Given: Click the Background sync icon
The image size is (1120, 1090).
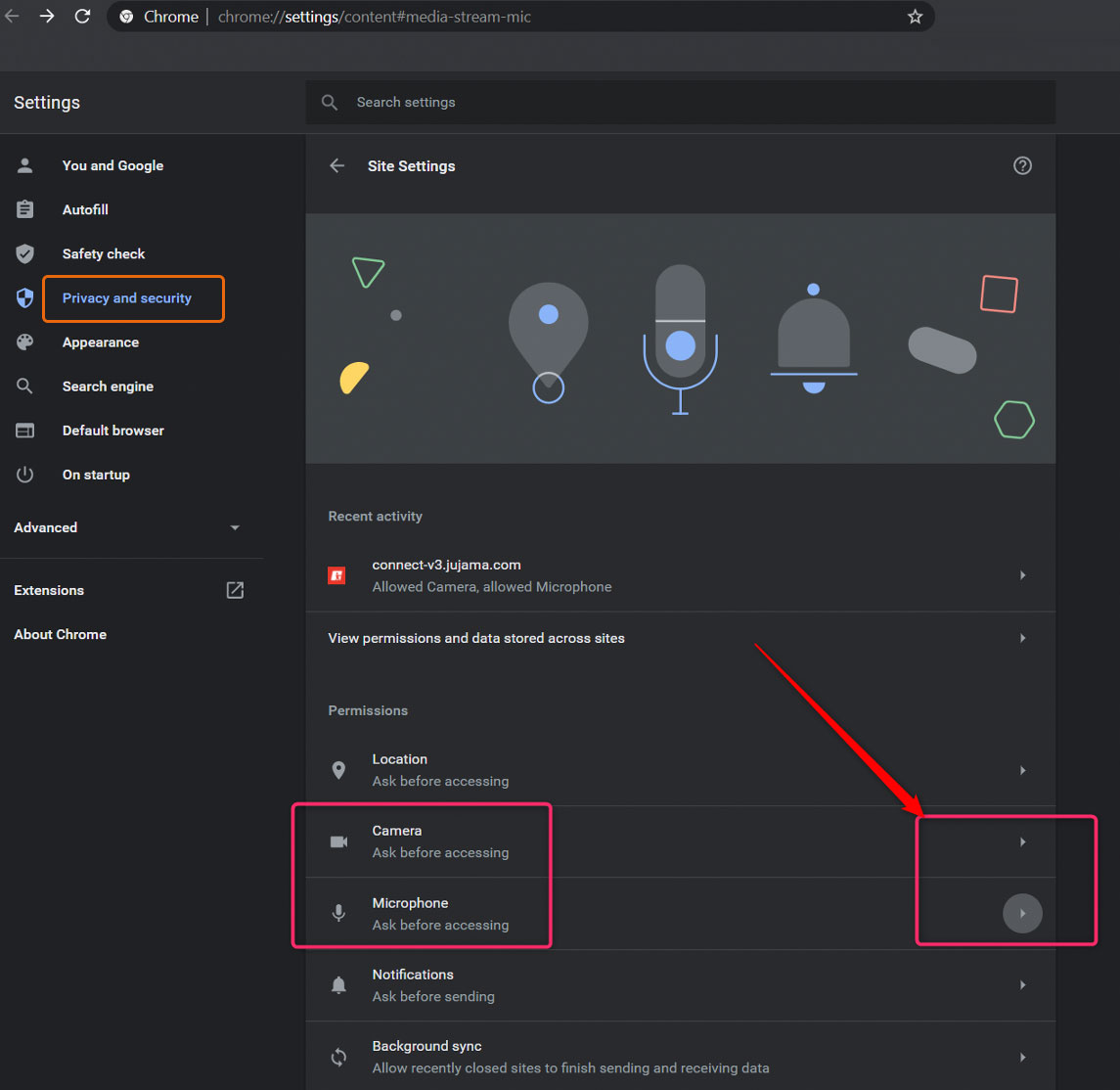Looking at the screenshot, I should [338, 1057].
